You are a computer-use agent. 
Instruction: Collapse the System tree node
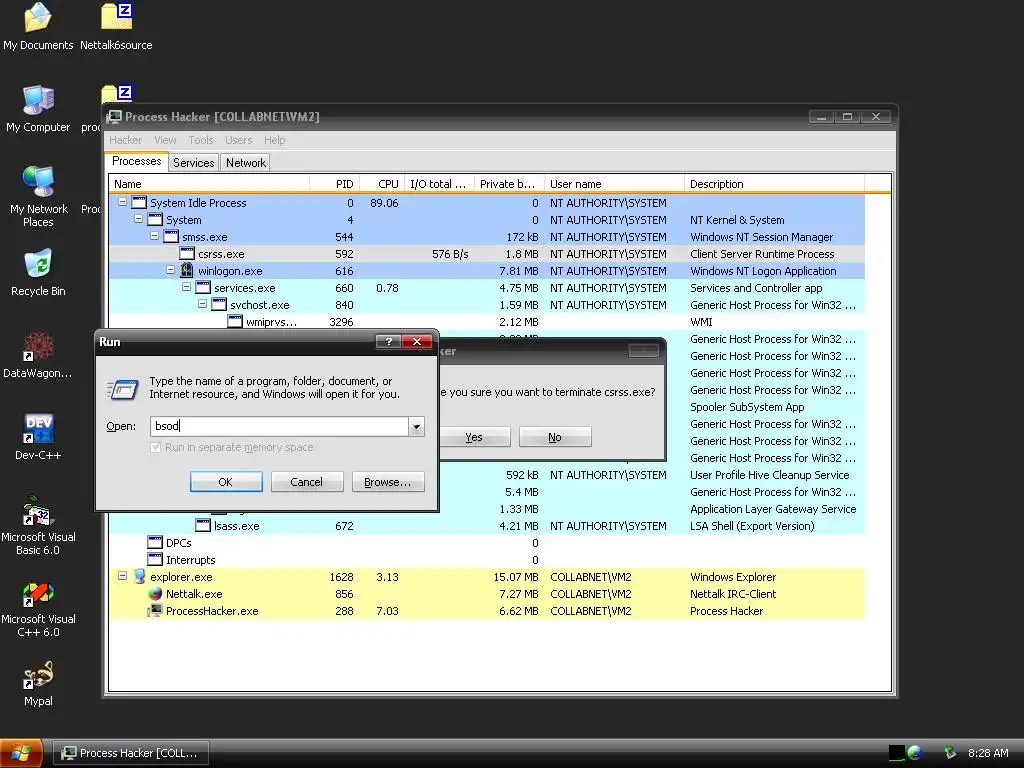click(x=138, y=219)
